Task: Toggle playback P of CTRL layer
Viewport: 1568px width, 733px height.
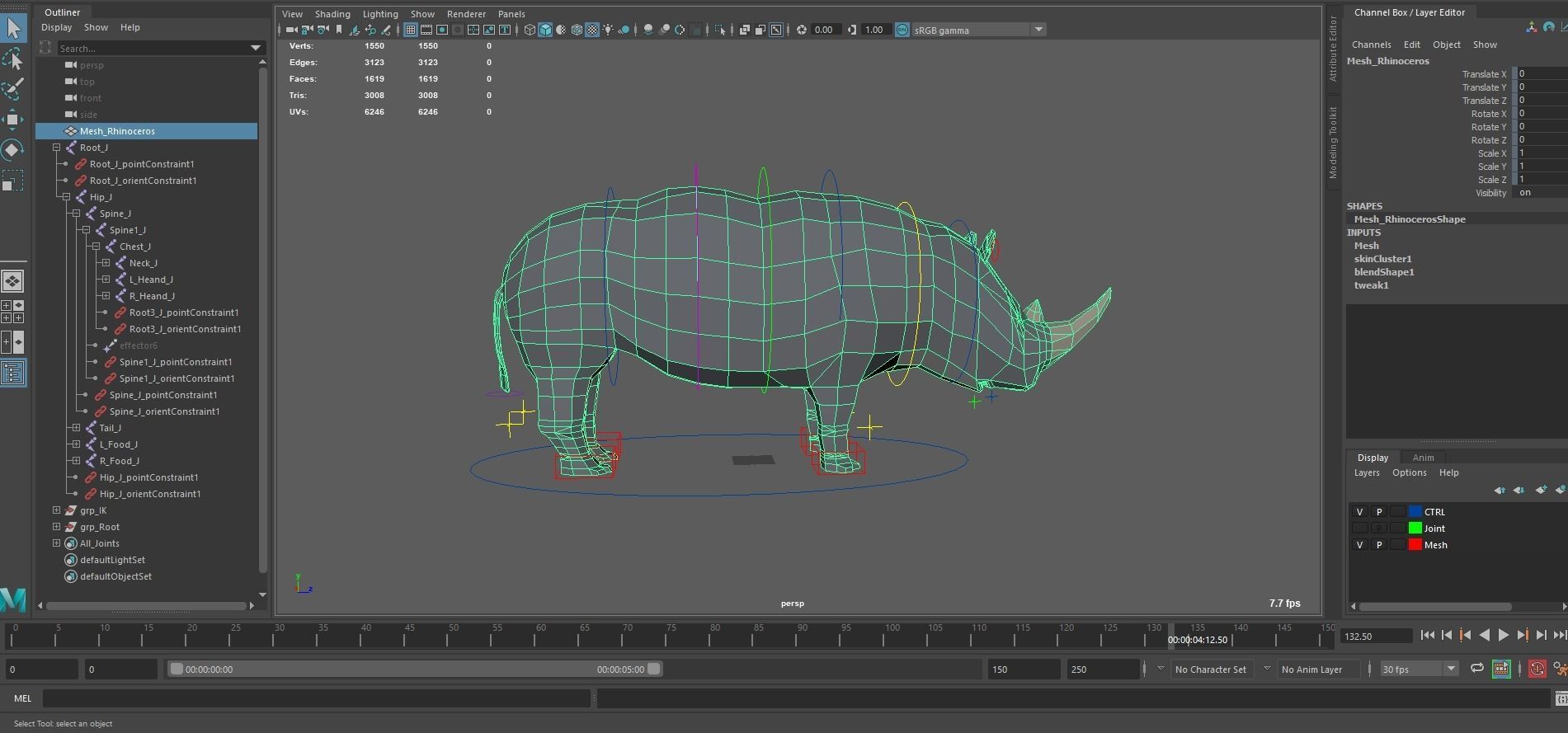Action: (x=1378, y=512)
